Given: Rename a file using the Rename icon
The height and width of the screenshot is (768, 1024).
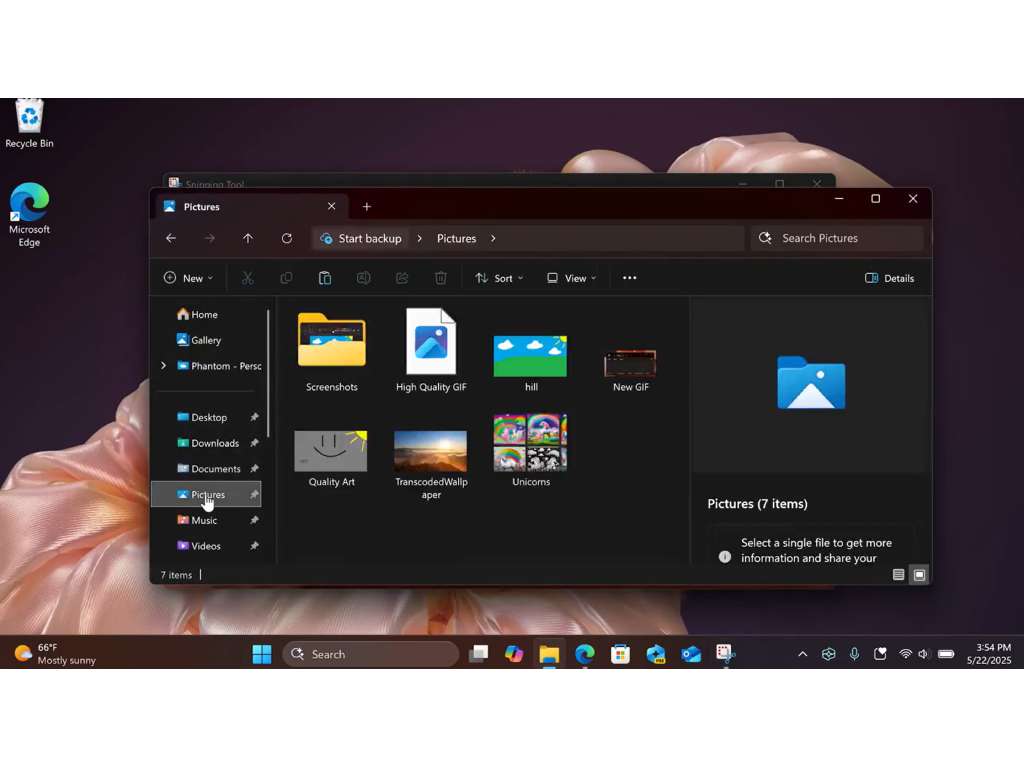Looking at the screenshot, I should 363,278.
